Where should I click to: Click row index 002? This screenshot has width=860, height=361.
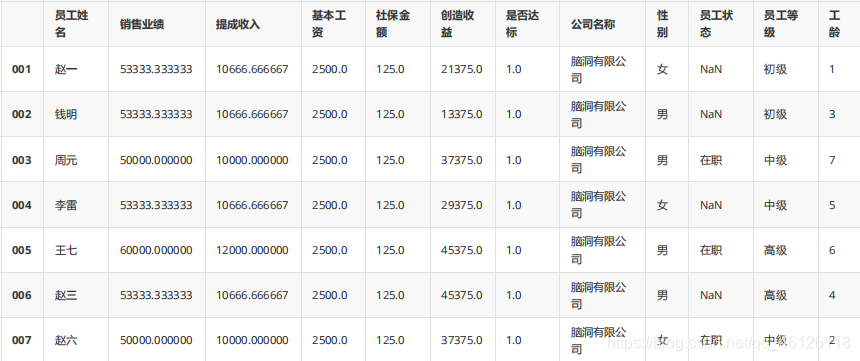point(22,114)
